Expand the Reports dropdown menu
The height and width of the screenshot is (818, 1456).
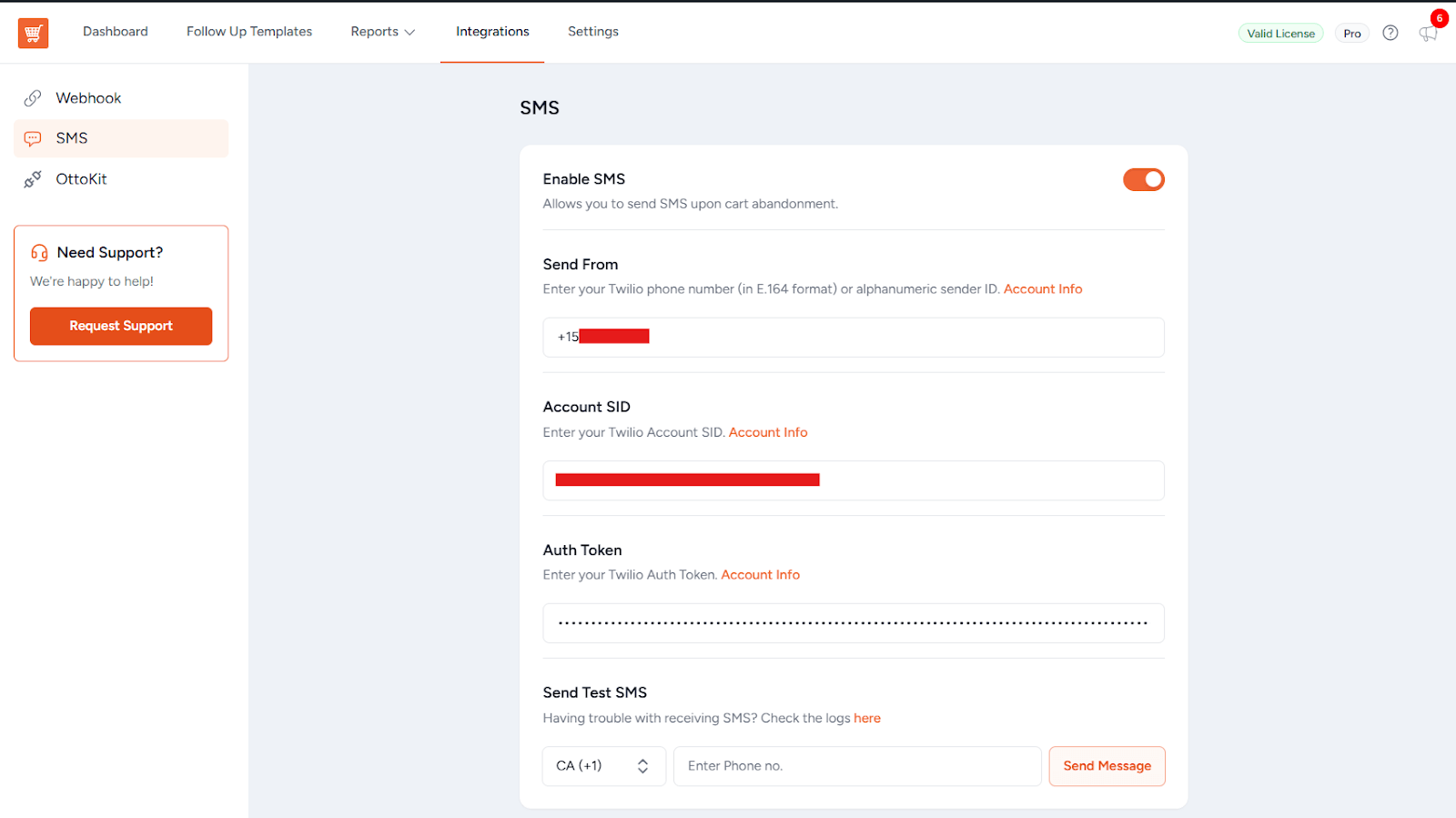[x=382, y=32]
